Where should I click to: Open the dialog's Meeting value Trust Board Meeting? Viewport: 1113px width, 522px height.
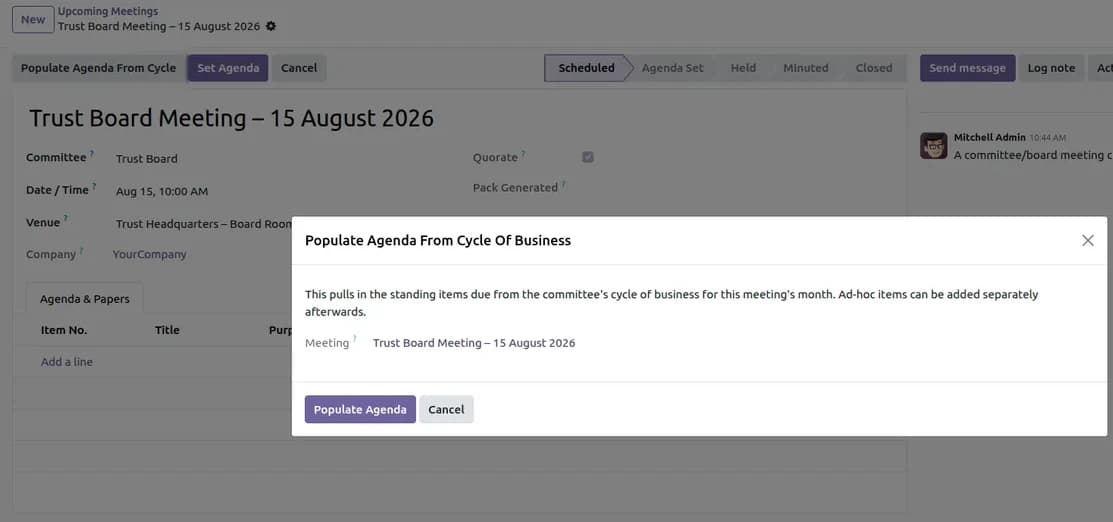474,343
